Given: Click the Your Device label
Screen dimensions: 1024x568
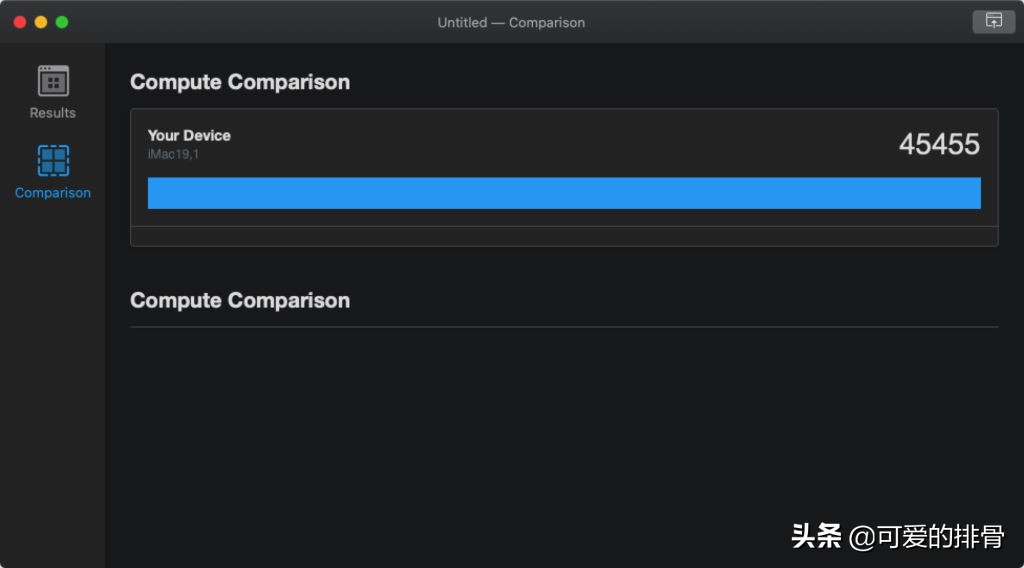Looking at the screenshot, I should click(189, 135).
